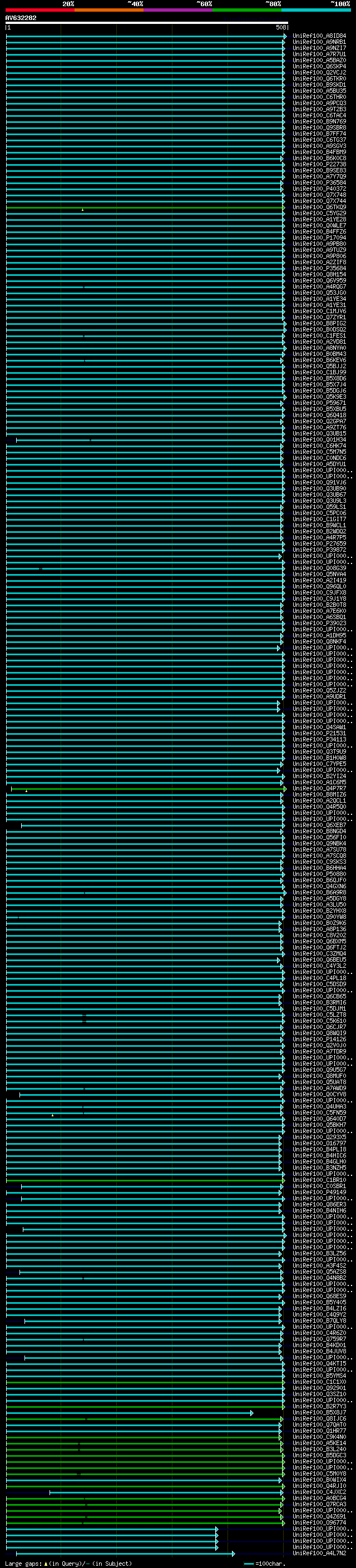The image size is (356, 1568).
Task: Open hit UniRef100_Q8NKF4
Action: pyautogui.click(x=319, y=641)
